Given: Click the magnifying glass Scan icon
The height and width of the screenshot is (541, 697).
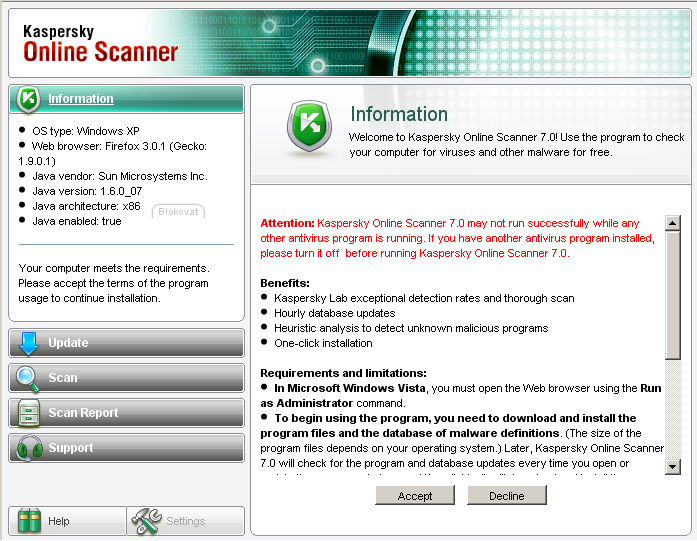Looking at the screenshot, I should point(28,379).
